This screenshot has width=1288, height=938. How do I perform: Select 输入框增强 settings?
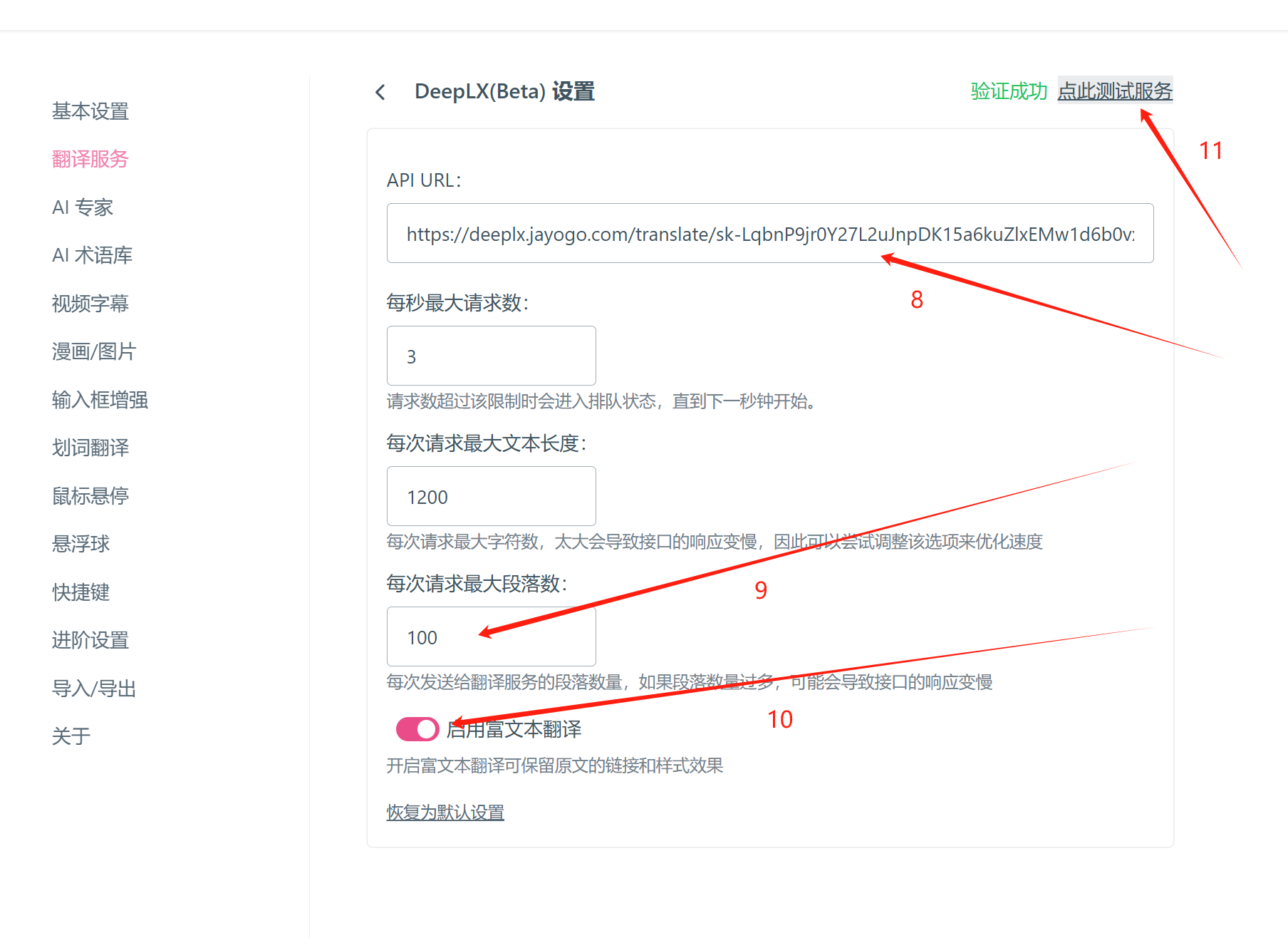tap(100, 399)
